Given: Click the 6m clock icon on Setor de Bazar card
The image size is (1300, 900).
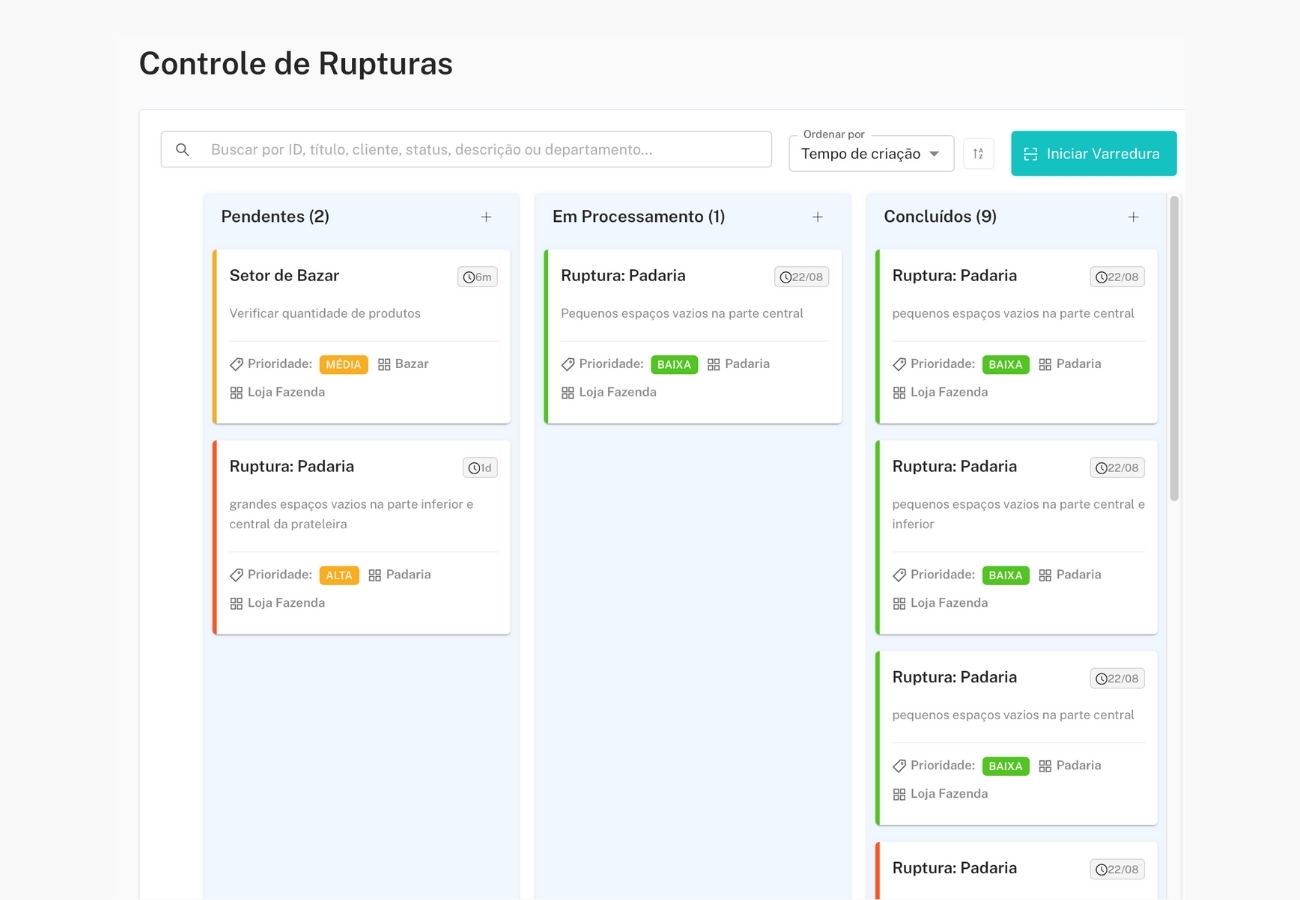Looking at the screenshot, I should (469, 277).
